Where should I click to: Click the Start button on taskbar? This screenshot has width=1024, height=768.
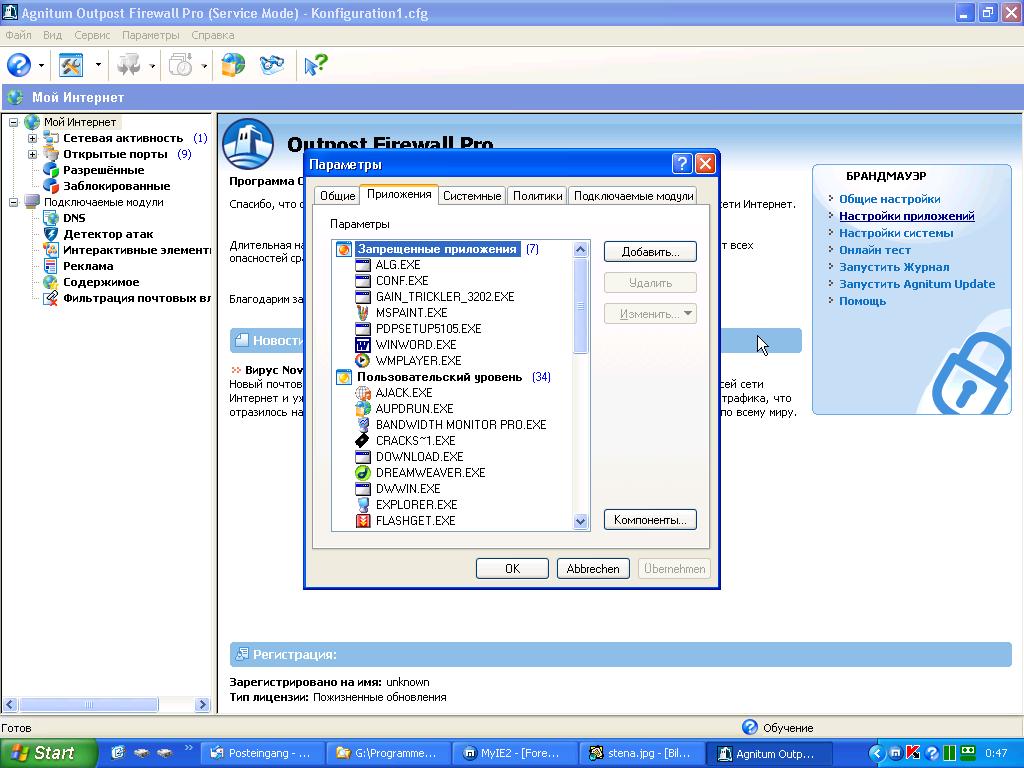tap(47, 753)
